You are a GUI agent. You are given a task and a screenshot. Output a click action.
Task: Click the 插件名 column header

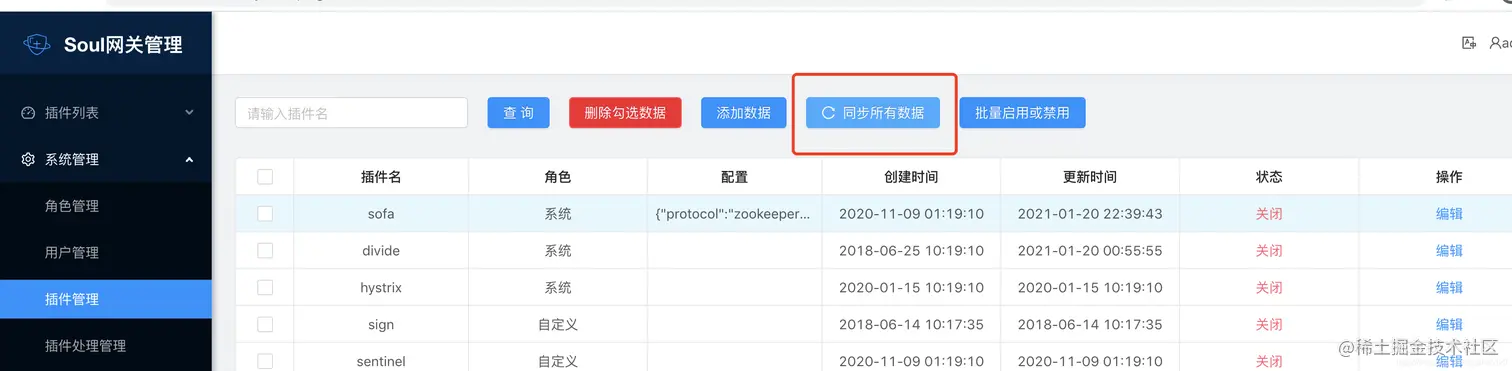381,177
